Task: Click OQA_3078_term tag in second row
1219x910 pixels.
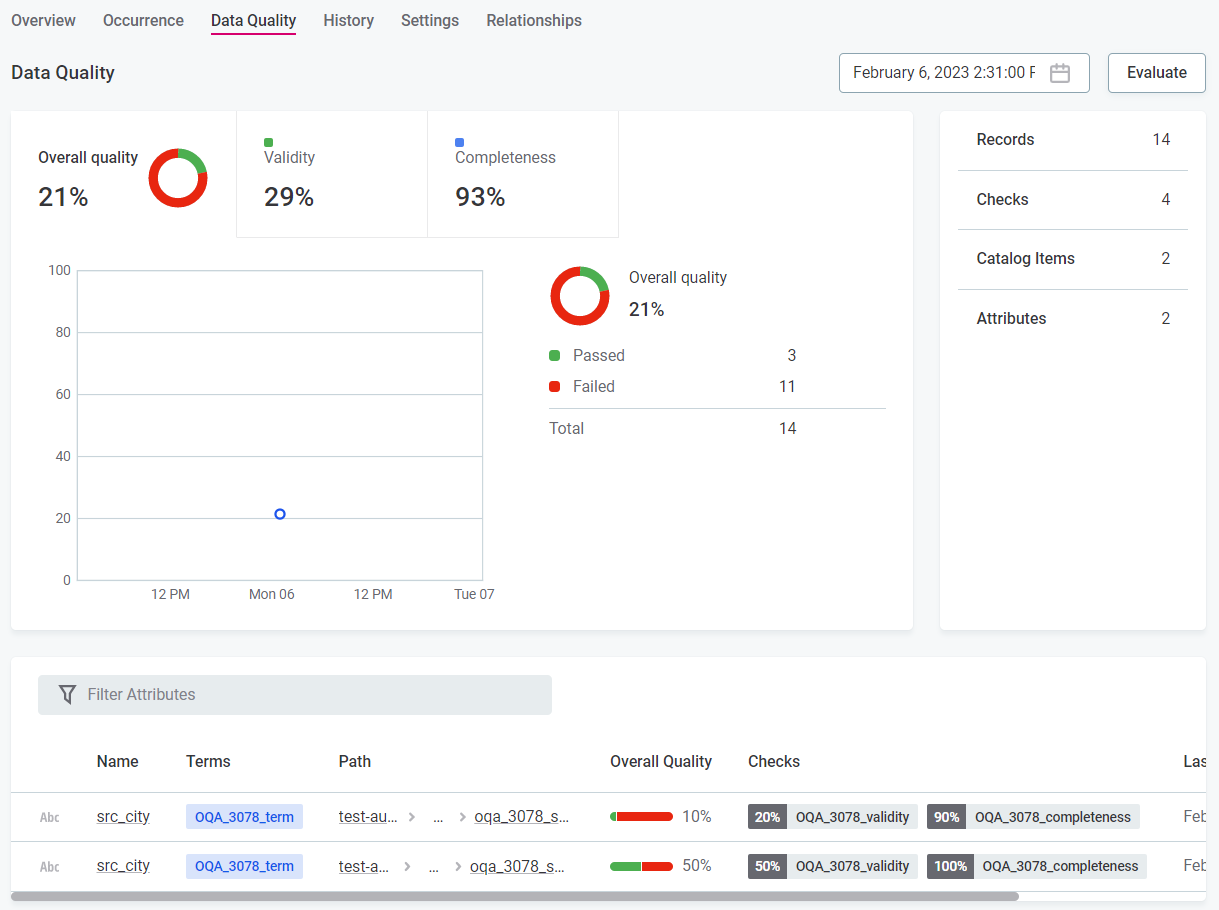Action: (x=244, y=866)
